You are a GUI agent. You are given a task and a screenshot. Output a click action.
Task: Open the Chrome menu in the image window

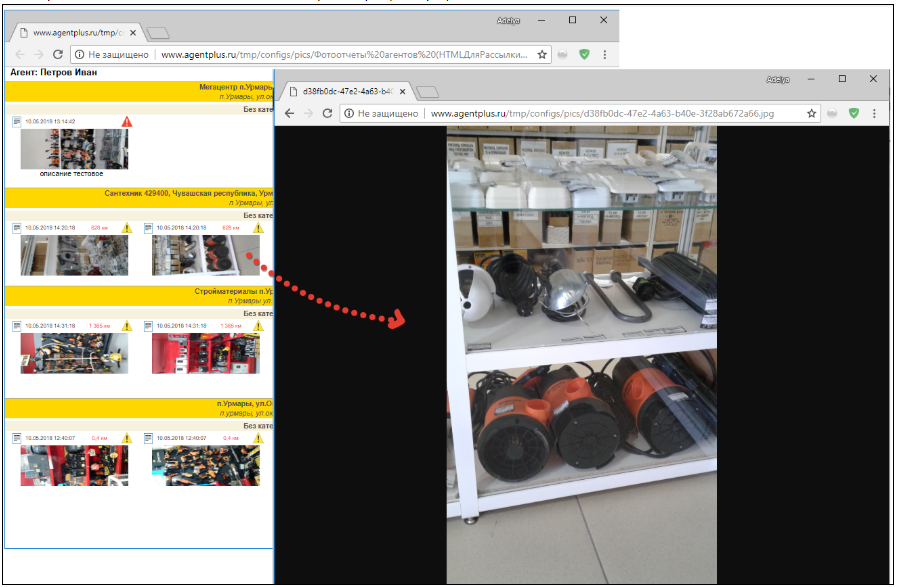click(x=874, y=114)
